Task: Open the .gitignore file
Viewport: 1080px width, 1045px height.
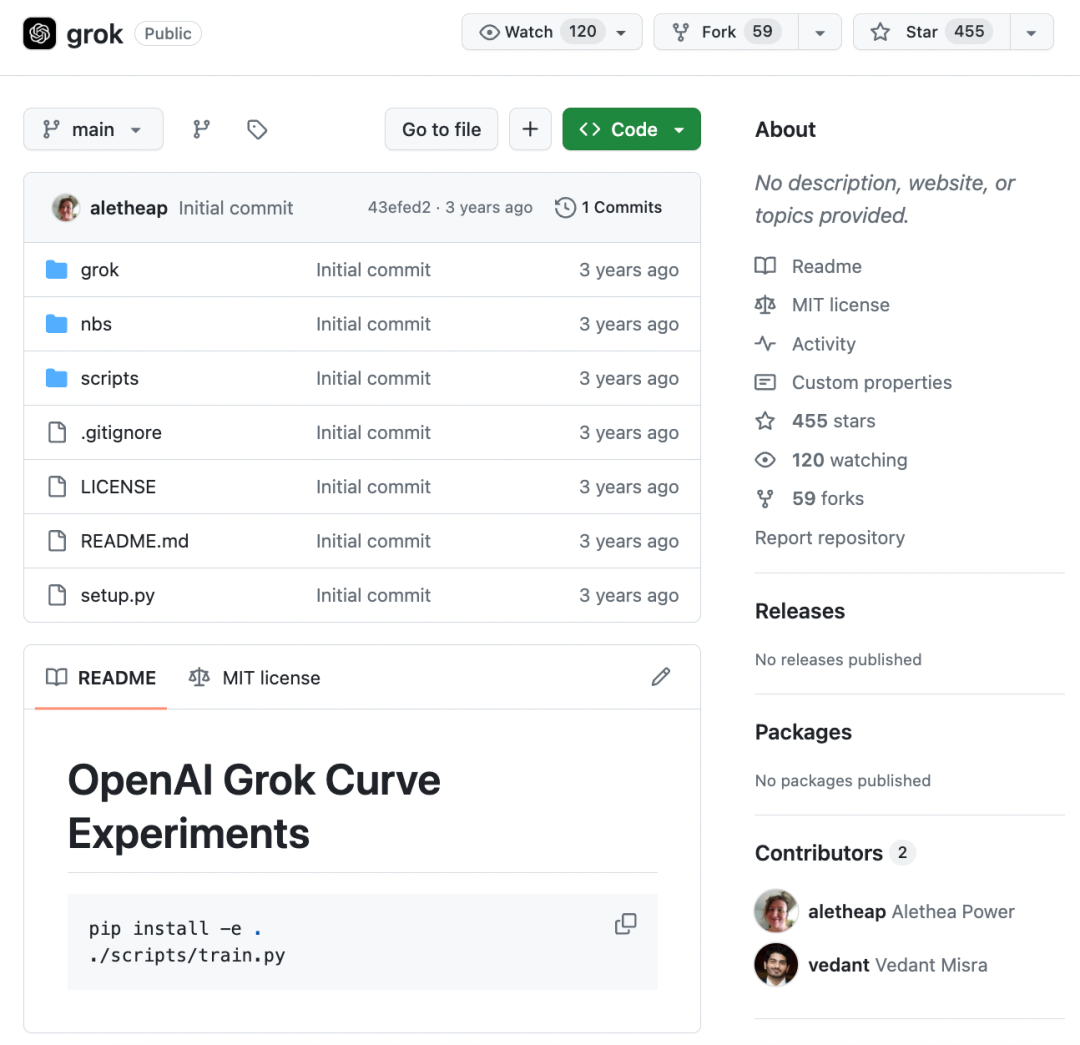Action: click(121, 433)
